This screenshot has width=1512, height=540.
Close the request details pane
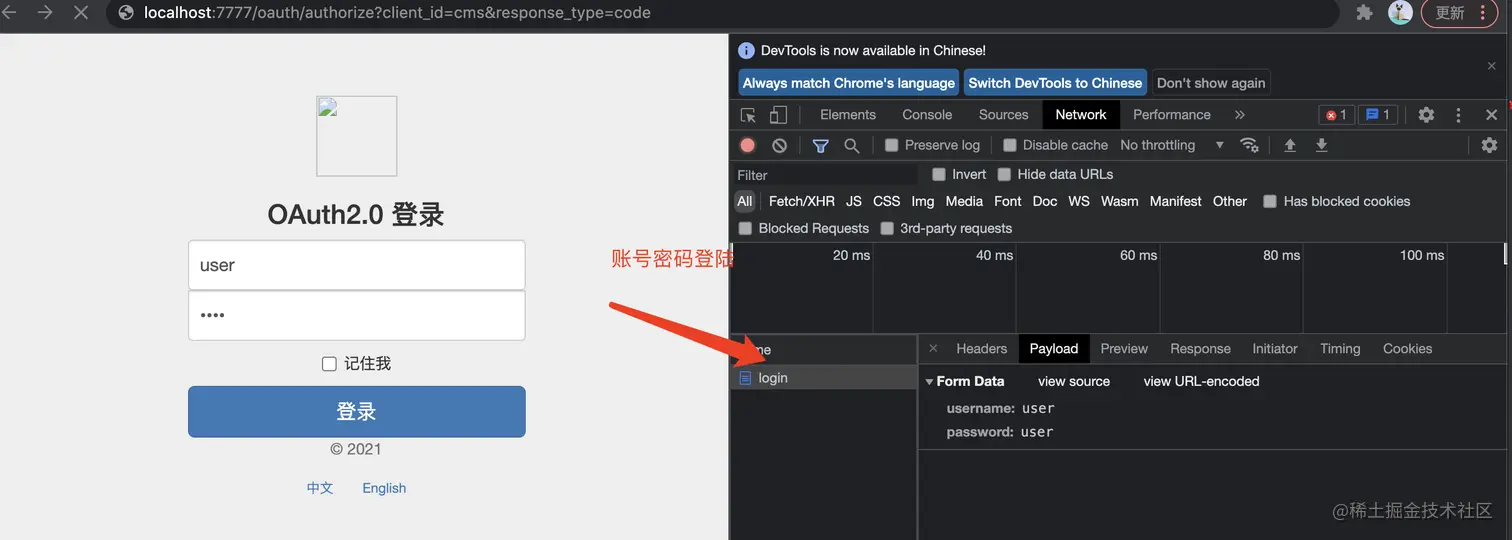(933, 349)
